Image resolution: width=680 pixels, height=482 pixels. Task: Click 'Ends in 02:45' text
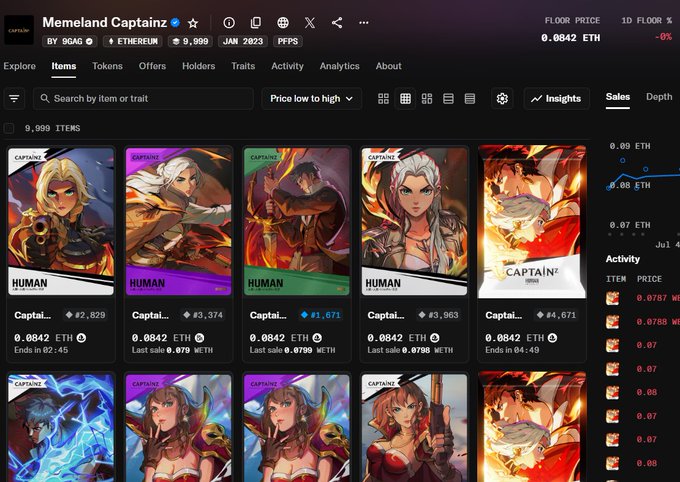click(x=41, y=350)
